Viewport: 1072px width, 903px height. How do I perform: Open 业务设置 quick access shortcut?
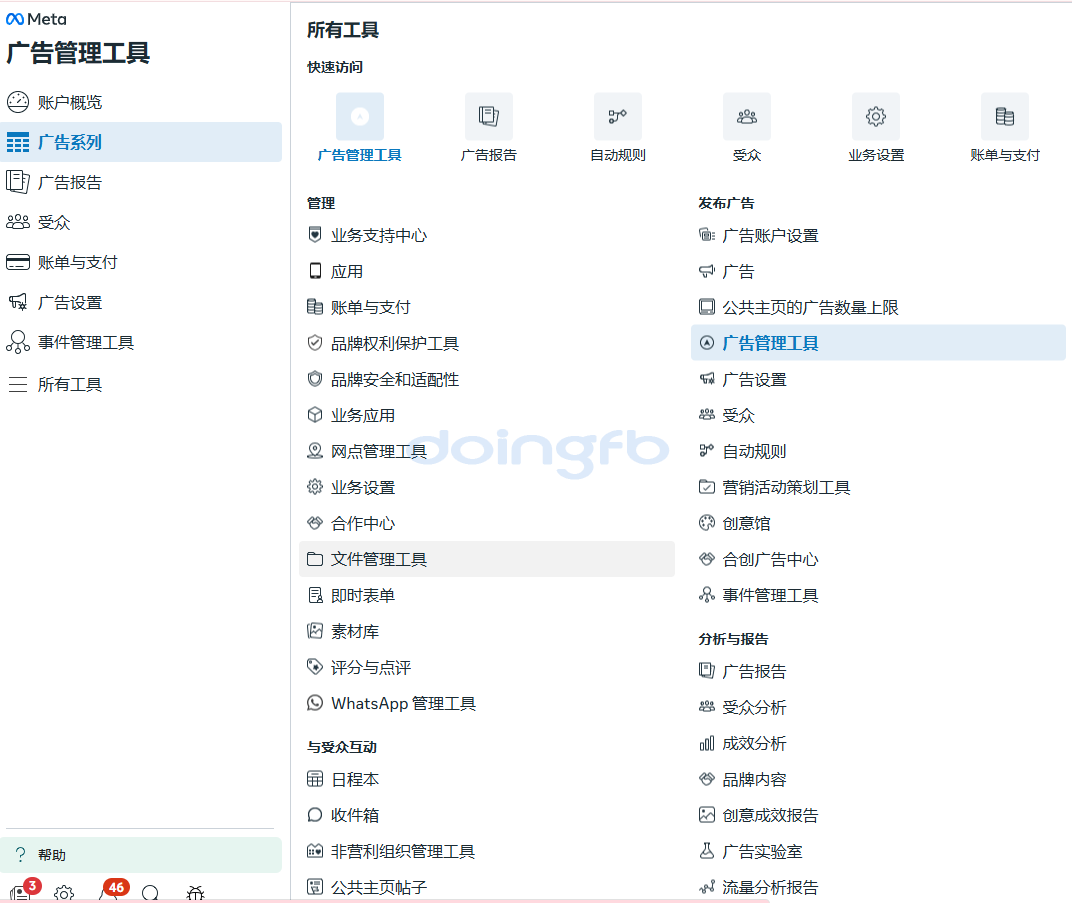(x=876, y=129)
